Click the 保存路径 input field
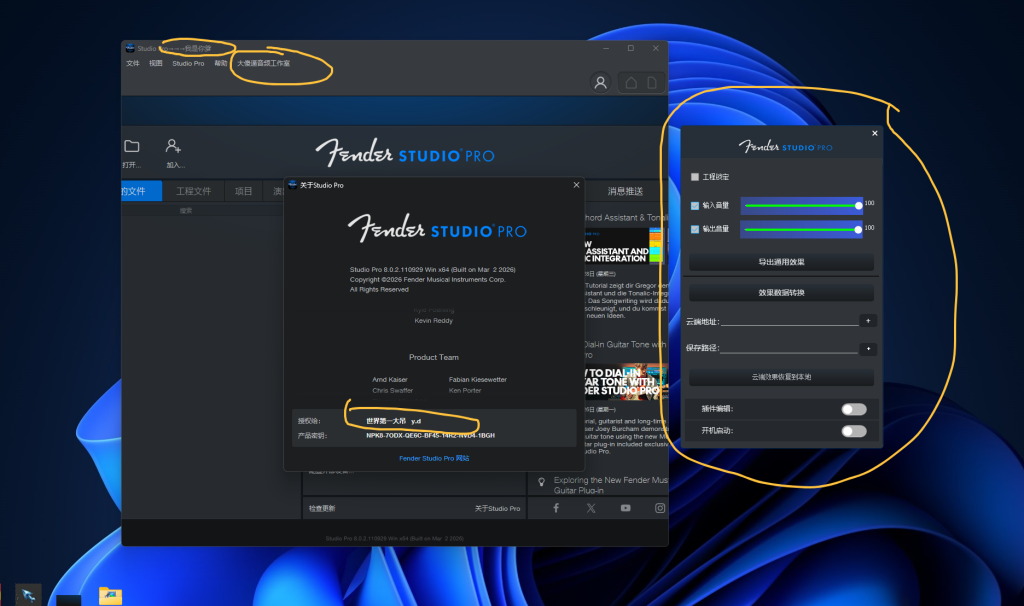The image size is (1024, 606). pyautogui.click(x=789, y=349)
